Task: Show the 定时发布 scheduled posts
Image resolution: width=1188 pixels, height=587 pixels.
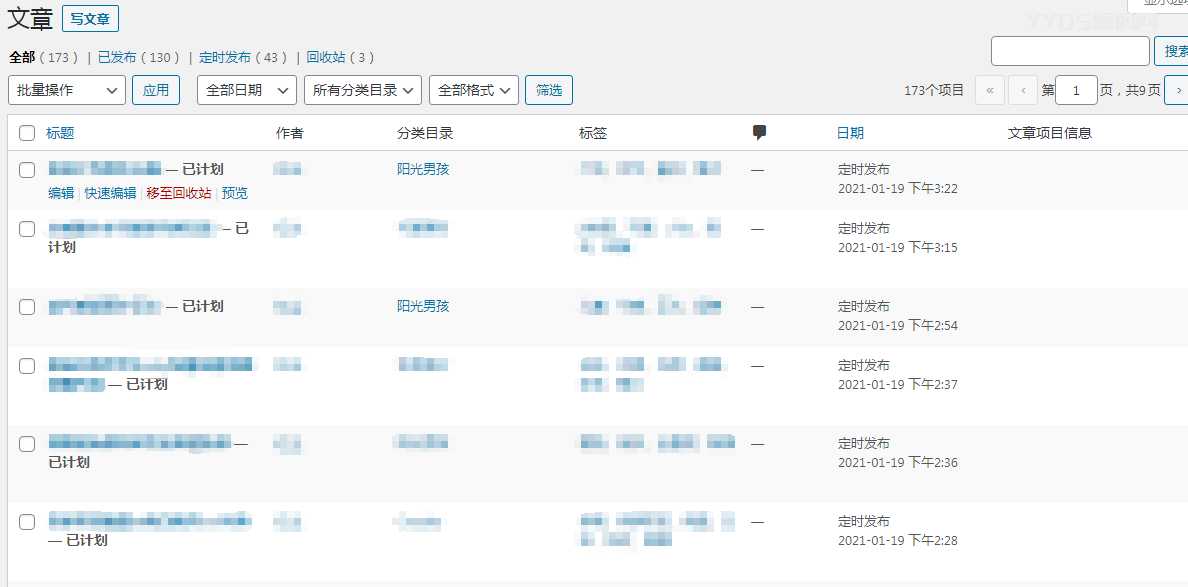Action: click(x=225, y=57)
